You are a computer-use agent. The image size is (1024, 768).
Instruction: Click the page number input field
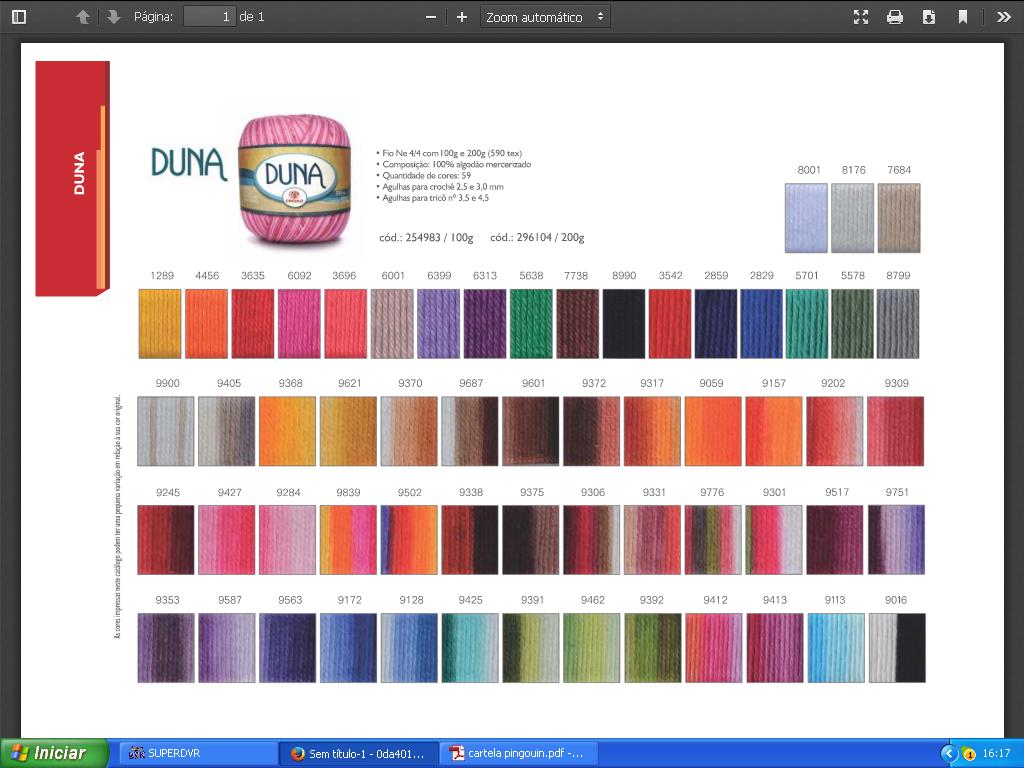point(209,17)
